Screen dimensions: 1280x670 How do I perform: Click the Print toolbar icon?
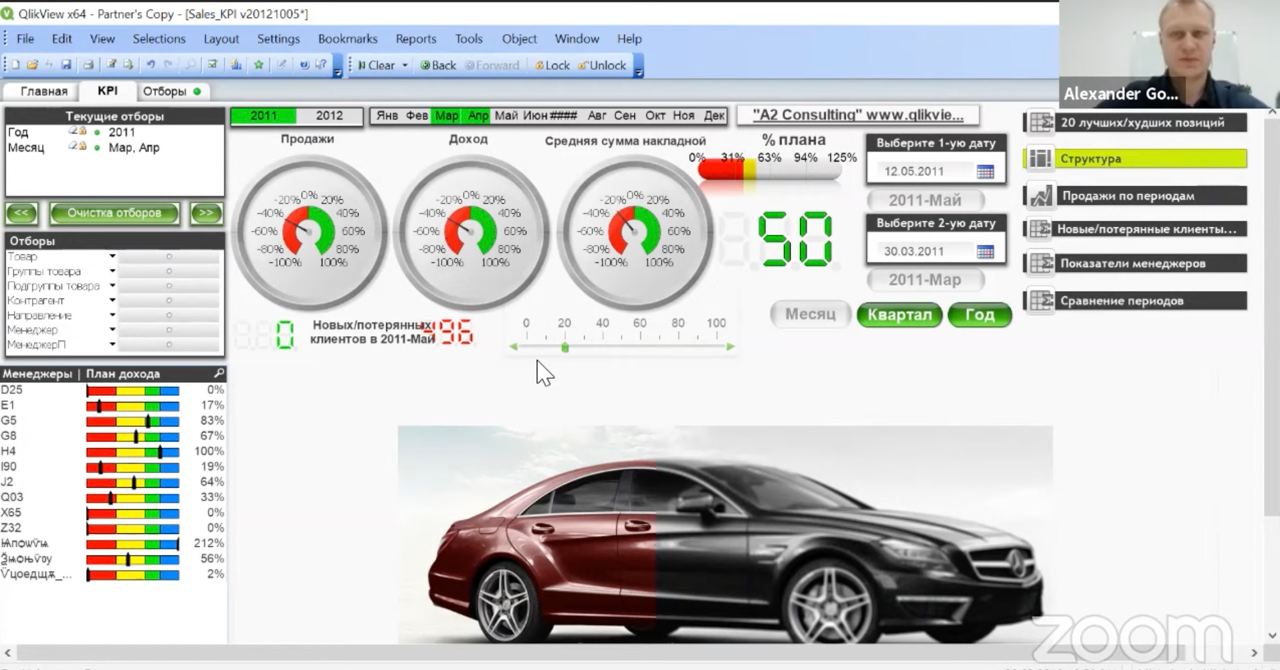point(88,65)
